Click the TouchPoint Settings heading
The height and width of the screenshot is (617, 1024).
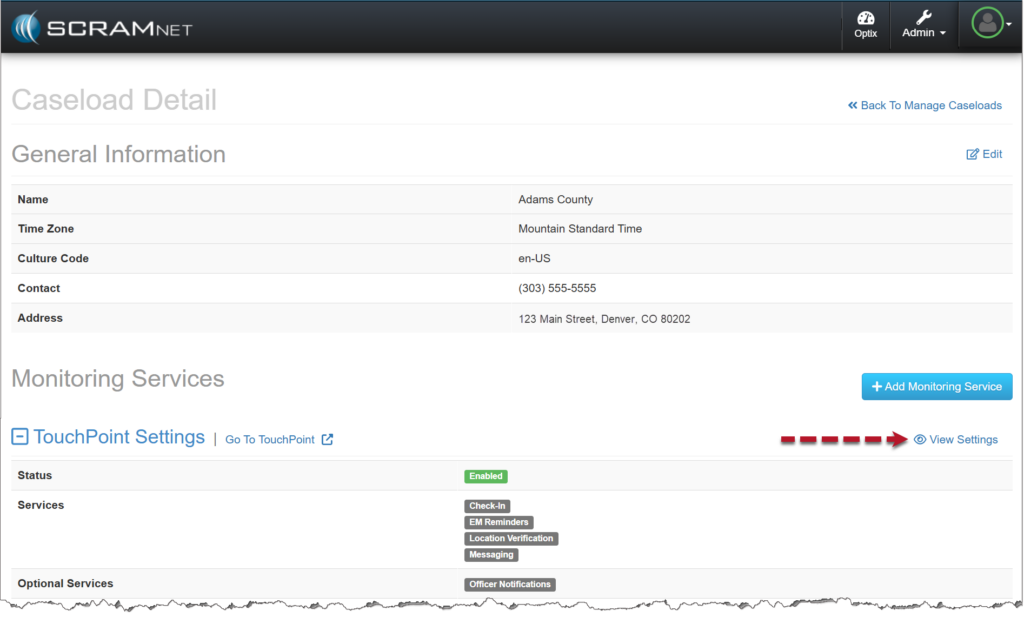pos(119,437)
